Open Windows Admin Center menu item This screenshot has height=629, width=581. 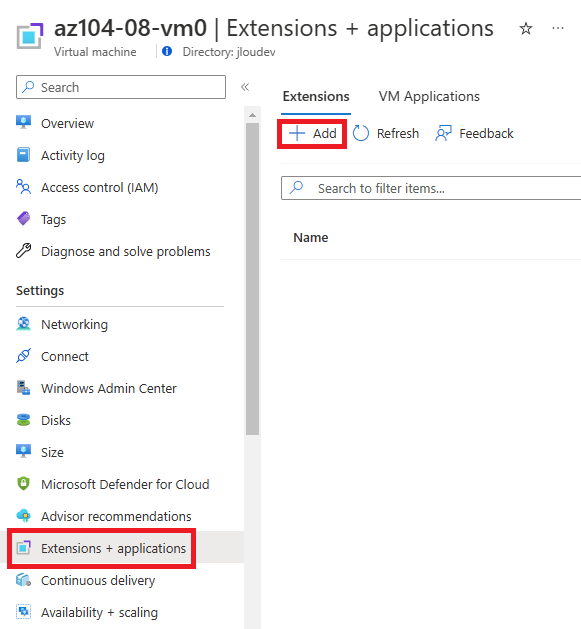click(x=96, y=388)
